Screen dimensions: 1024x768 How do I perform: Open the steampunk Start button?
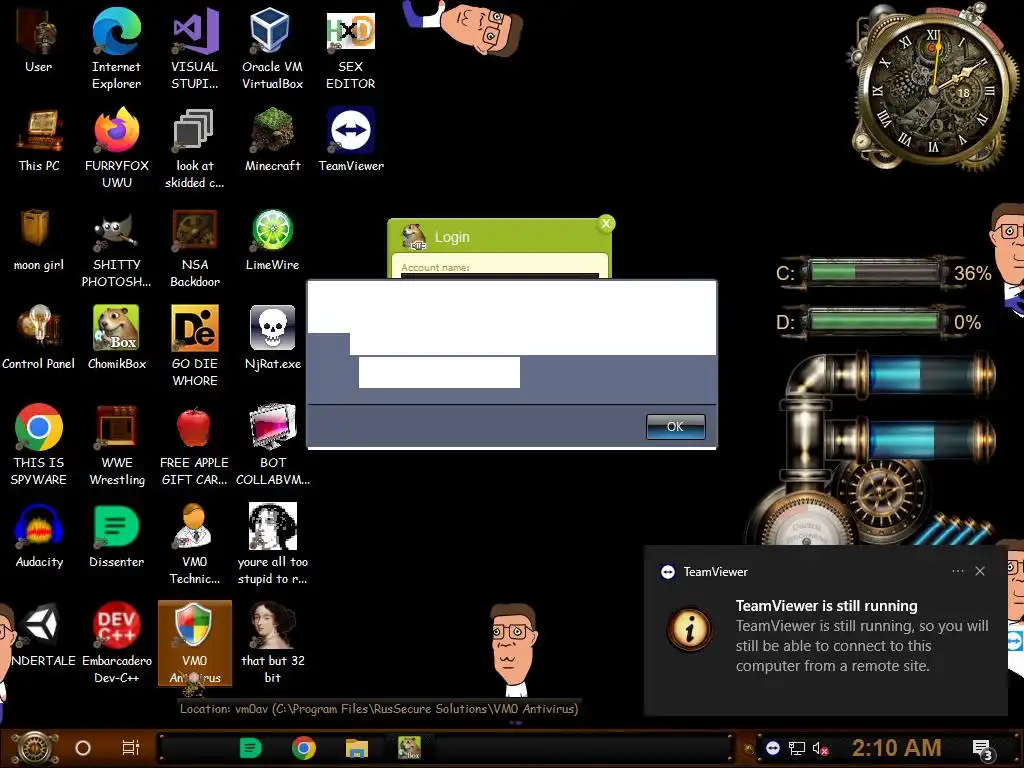click(35, 748)
